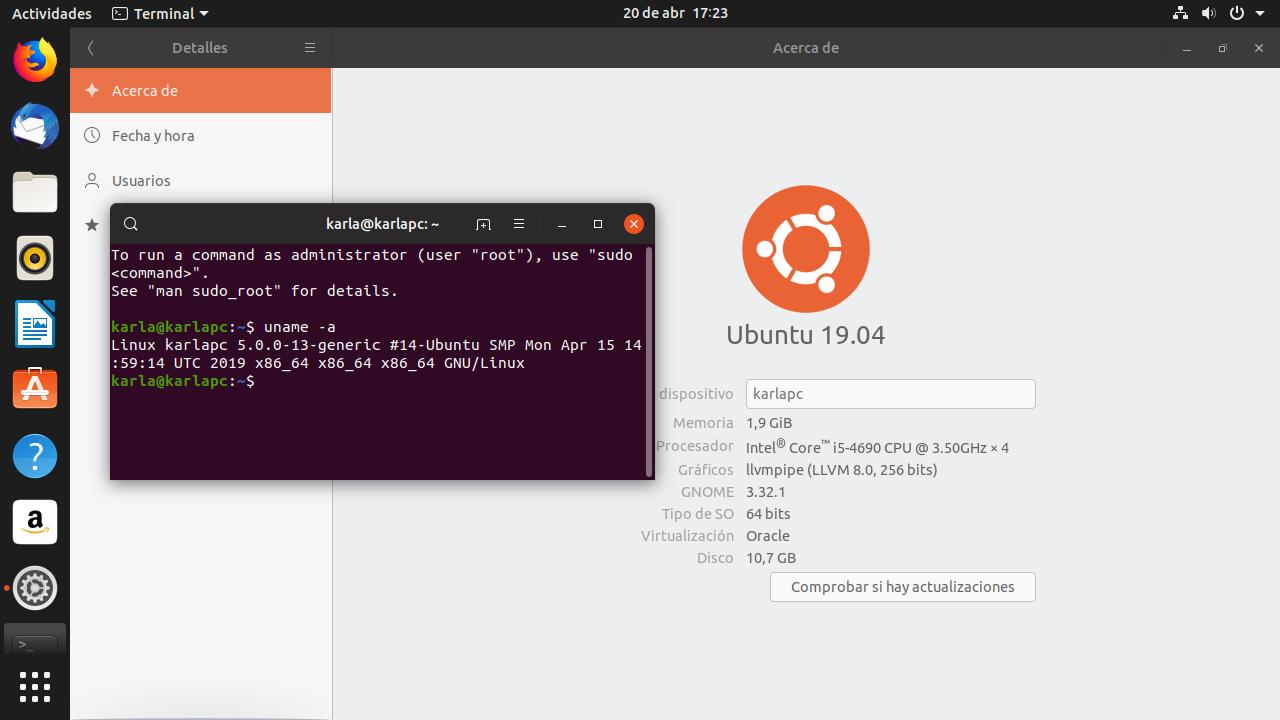Open LibreOffice Writer from the dock
The height and width of the screenshot is (720, 1280).
(35, 324)
